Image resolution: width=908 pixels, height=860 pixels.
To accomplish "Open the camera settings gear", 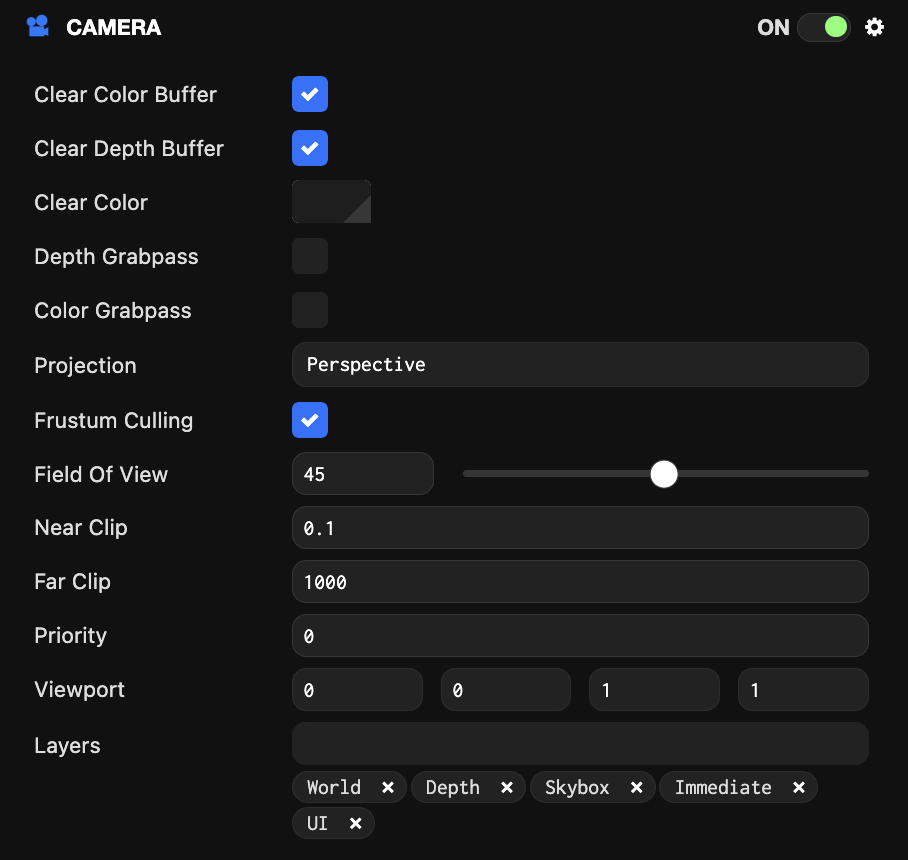I will click(x=875, y=27).
